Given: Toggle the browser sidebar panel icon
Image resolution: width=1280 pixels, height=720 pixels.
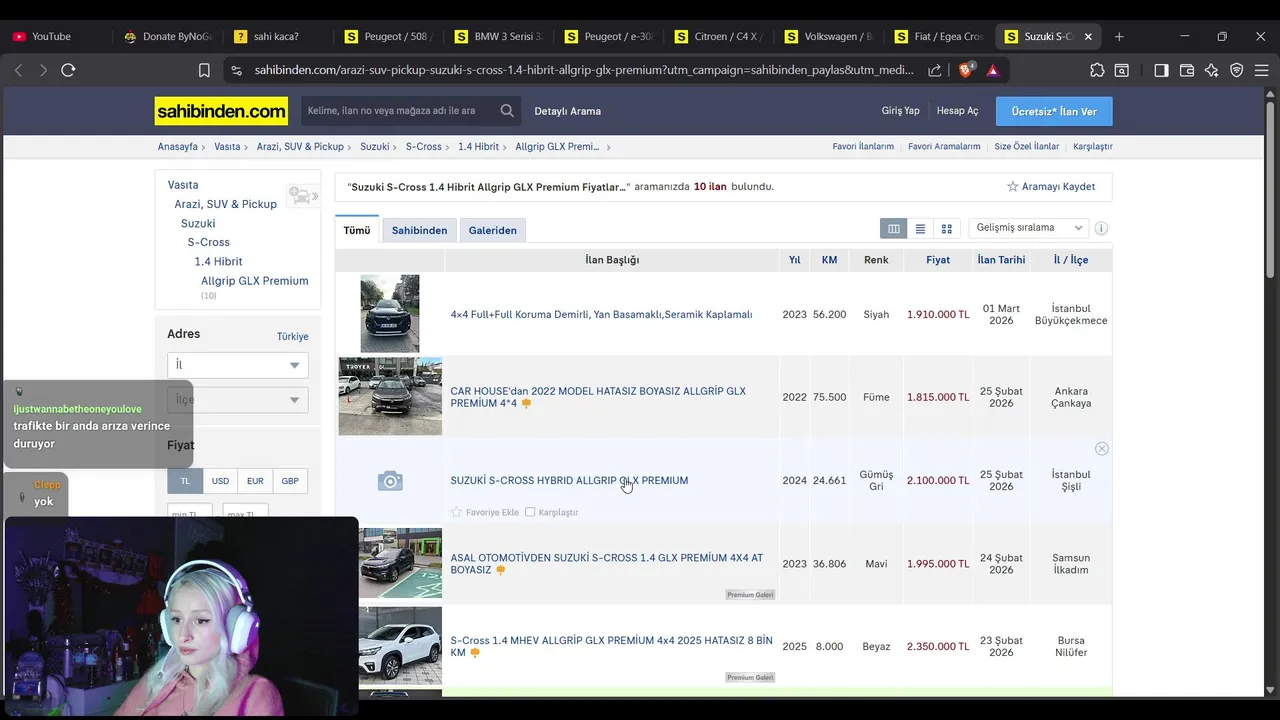Looking at the screenshot, I should [x=1161, y=70].
